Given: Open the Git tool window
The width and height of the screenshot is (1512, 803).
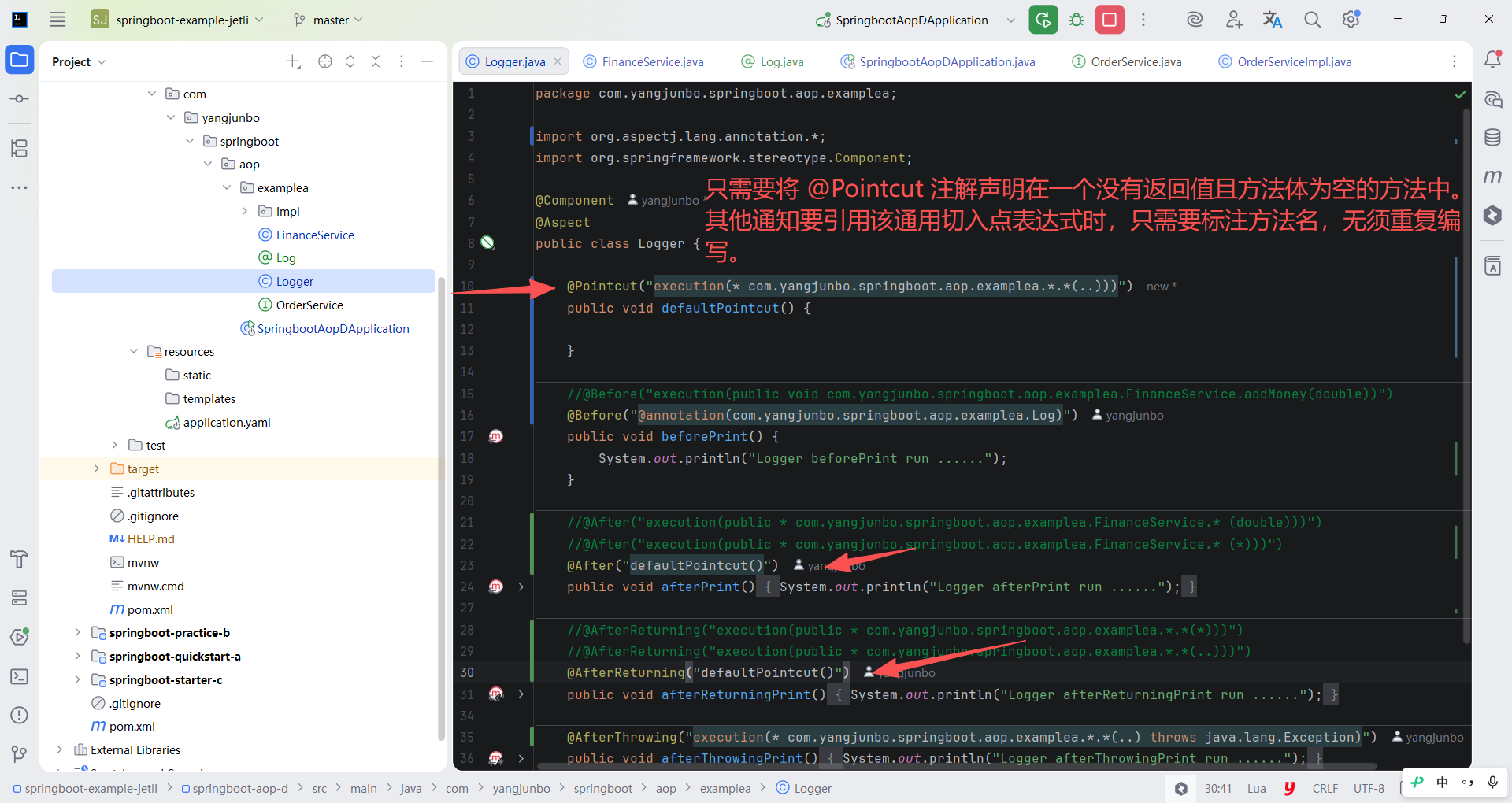Looking at the screenshot, I should click(20, 754).
